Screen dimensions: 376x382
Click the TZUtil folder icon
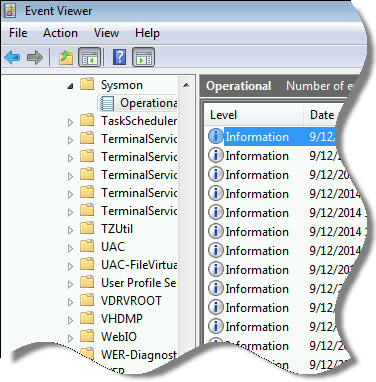[x=87, y=228]
